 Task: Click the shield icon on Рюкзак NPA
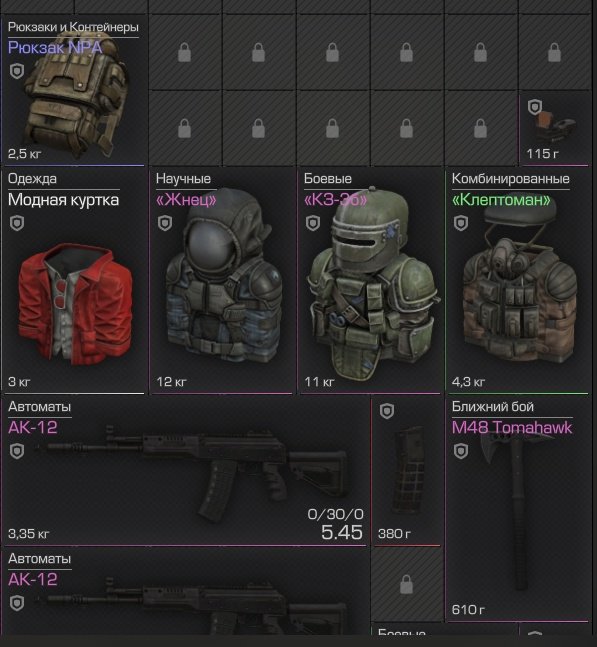pos(17,71)
